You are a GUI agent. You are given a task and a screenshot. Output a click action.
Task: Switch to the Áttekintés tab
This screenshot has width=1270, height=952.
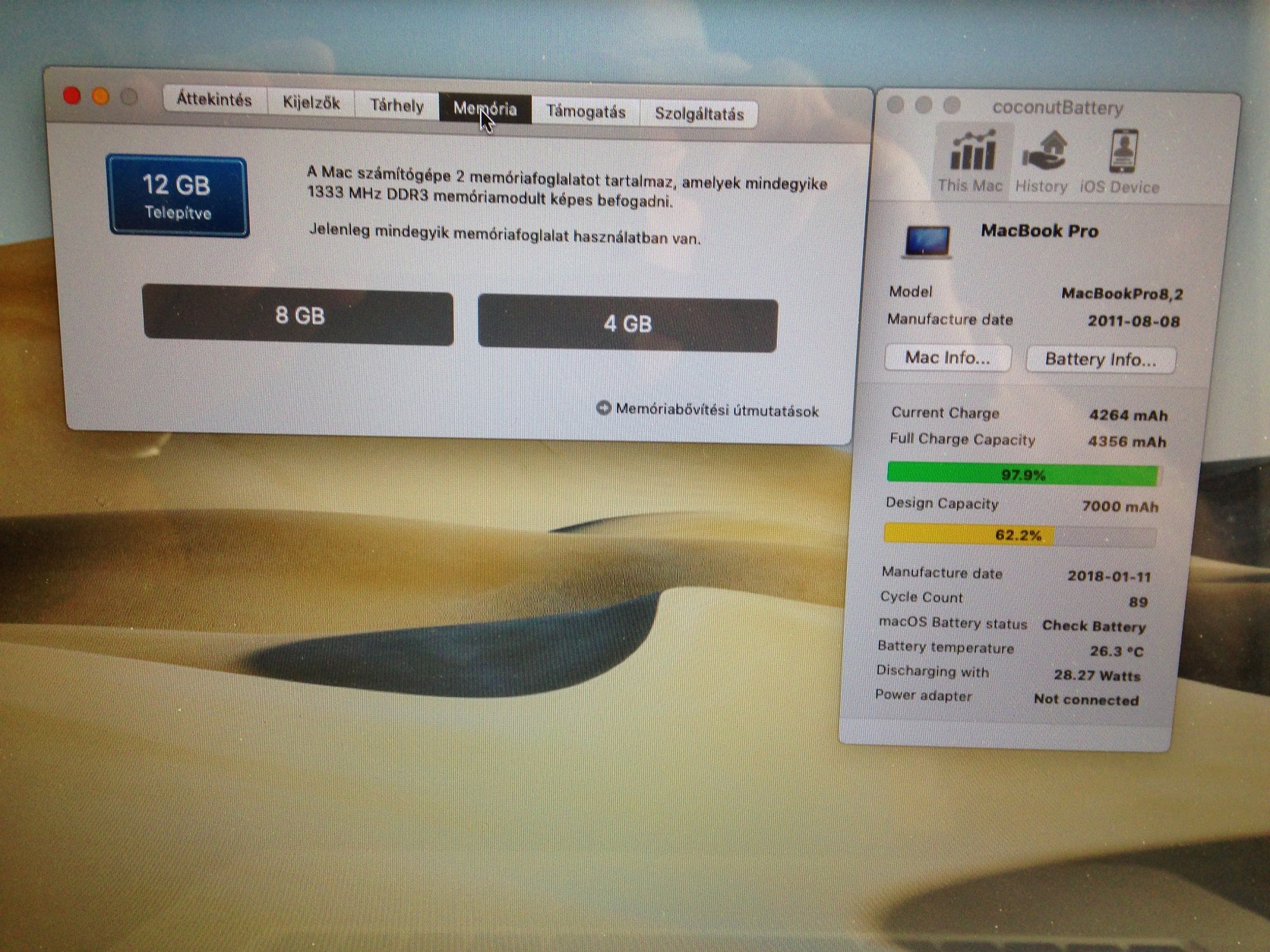tap(214, 99)
